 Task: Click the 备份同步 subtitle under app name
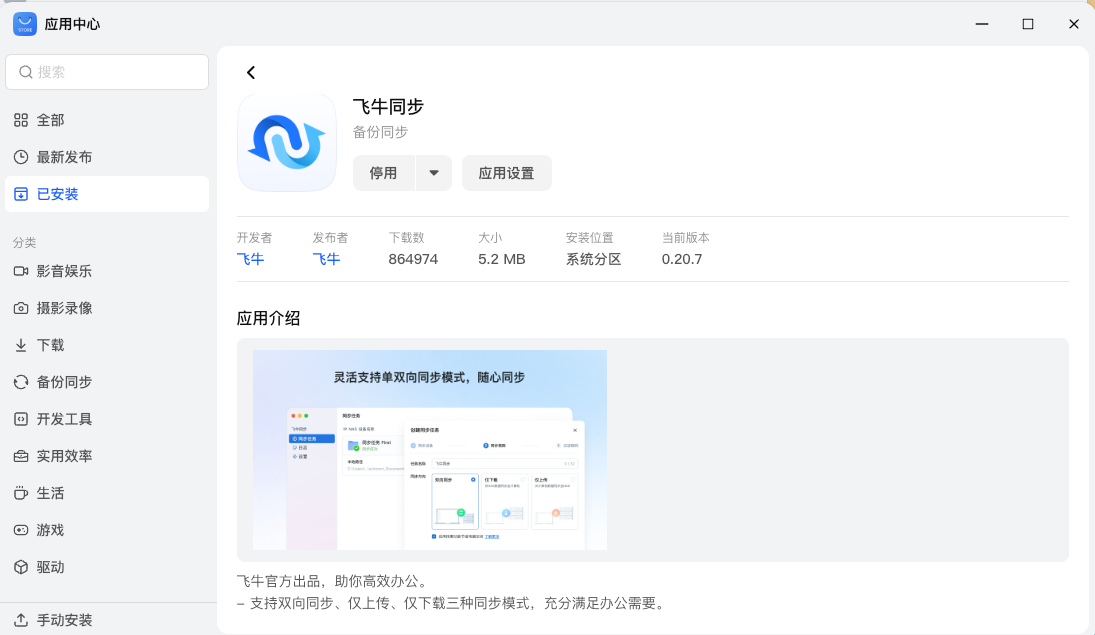(x=381, y=132)
